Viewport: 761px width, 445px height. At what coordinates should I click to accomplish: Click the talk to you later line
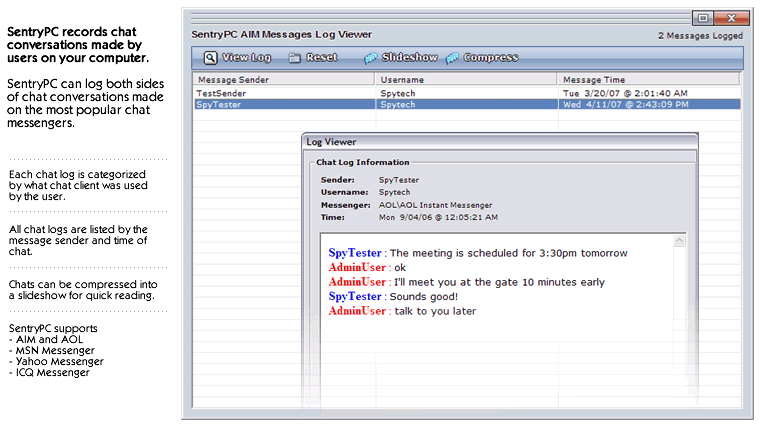point(402,311)
